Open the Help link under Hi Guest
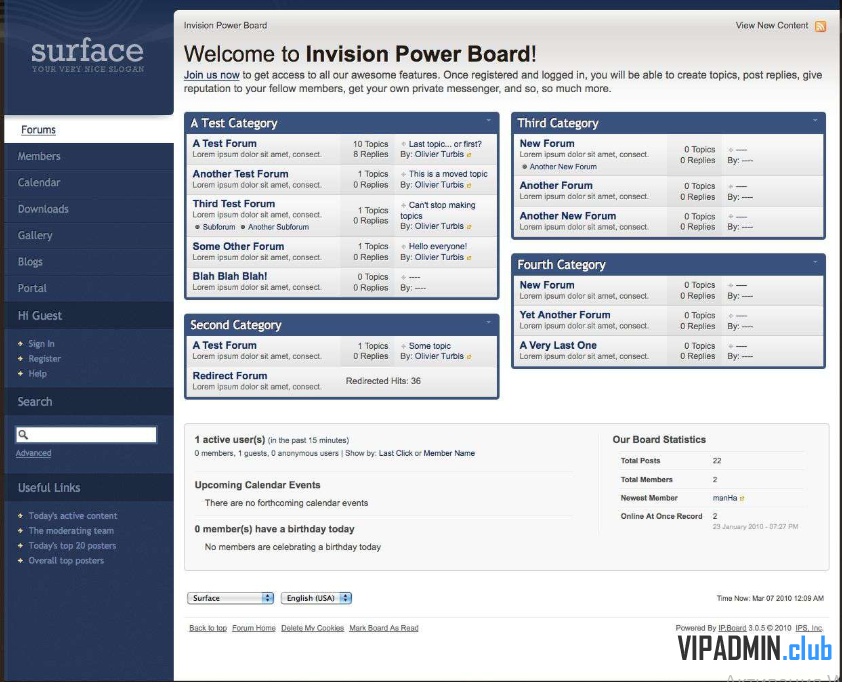842x682 pixels. point(38,374)
